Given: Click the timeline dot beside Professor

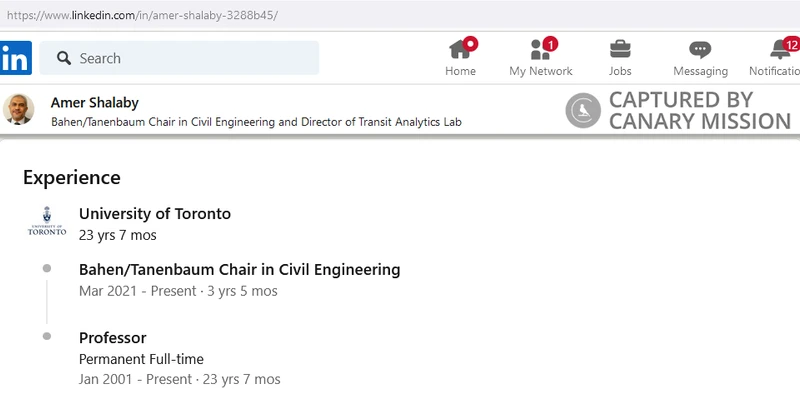Looking at the screenshot, I should click(47, 337).
